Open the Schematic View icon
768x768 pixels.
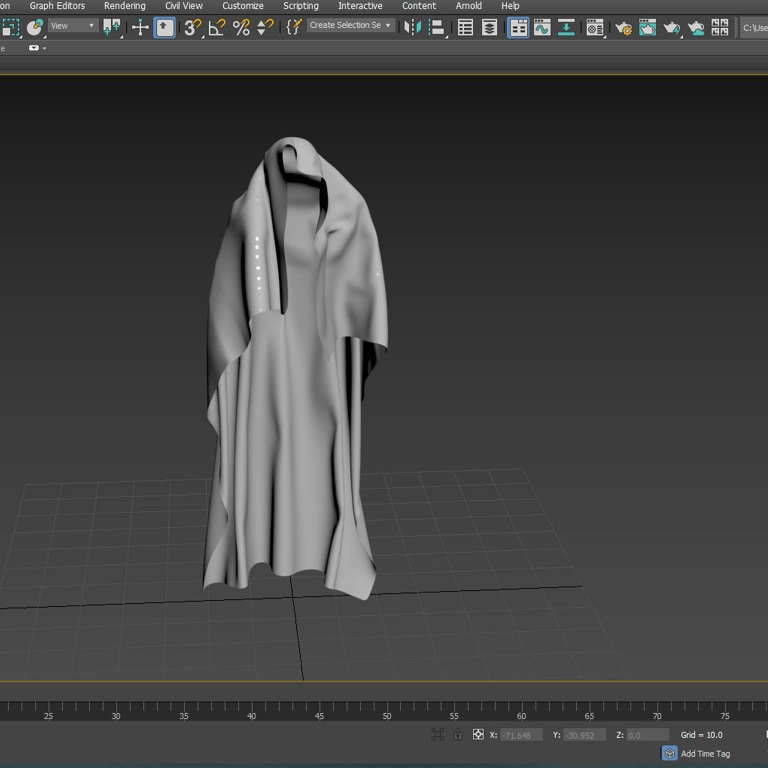coord(566,27)
